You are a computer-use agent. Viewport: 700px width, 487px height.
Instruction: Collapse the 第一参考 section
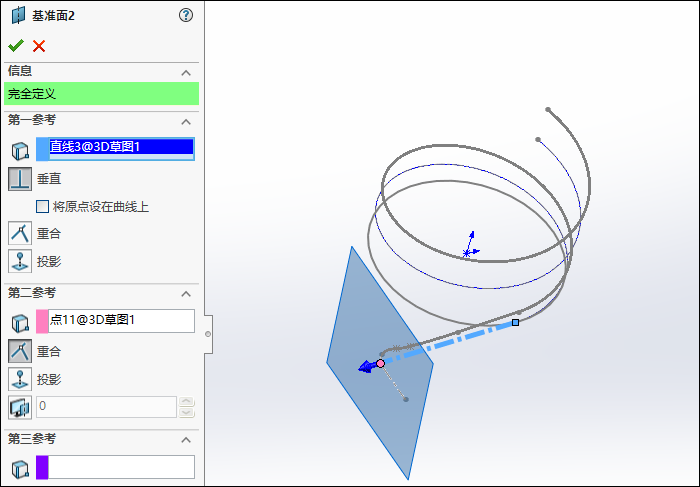click(185, 121)
